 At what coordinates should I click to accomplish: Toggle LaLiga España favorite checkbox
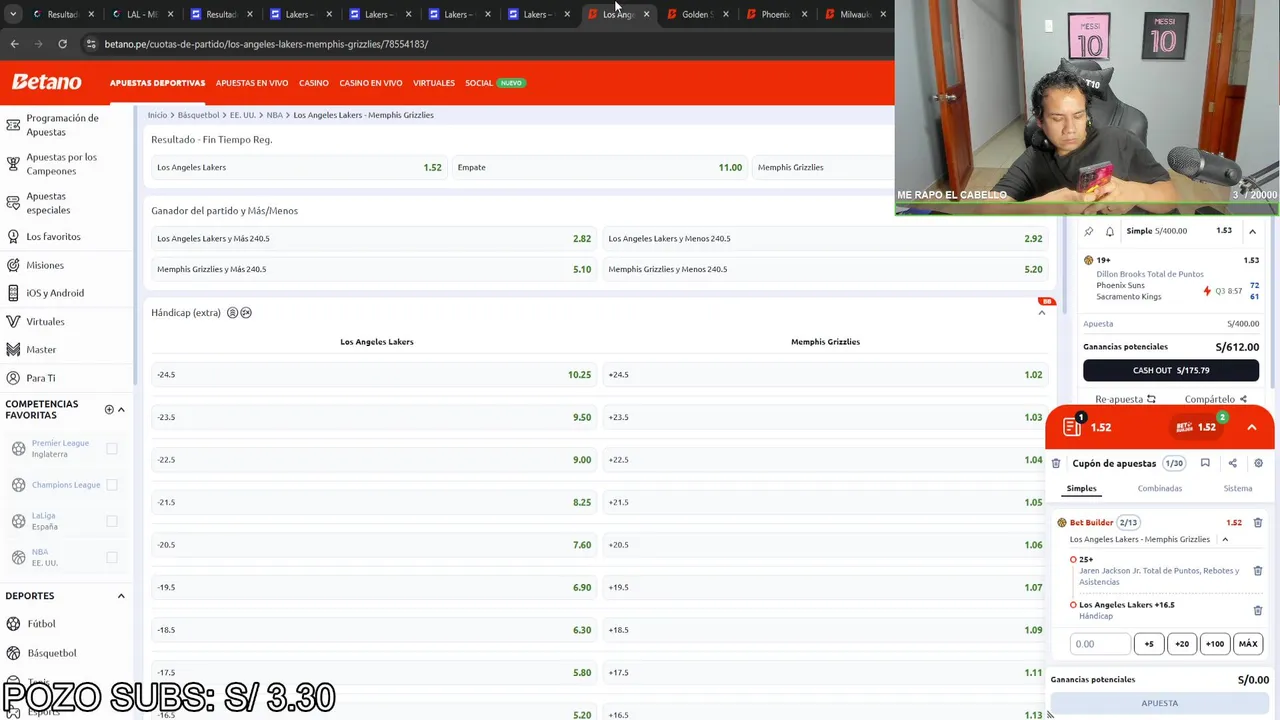pos(112,521)
